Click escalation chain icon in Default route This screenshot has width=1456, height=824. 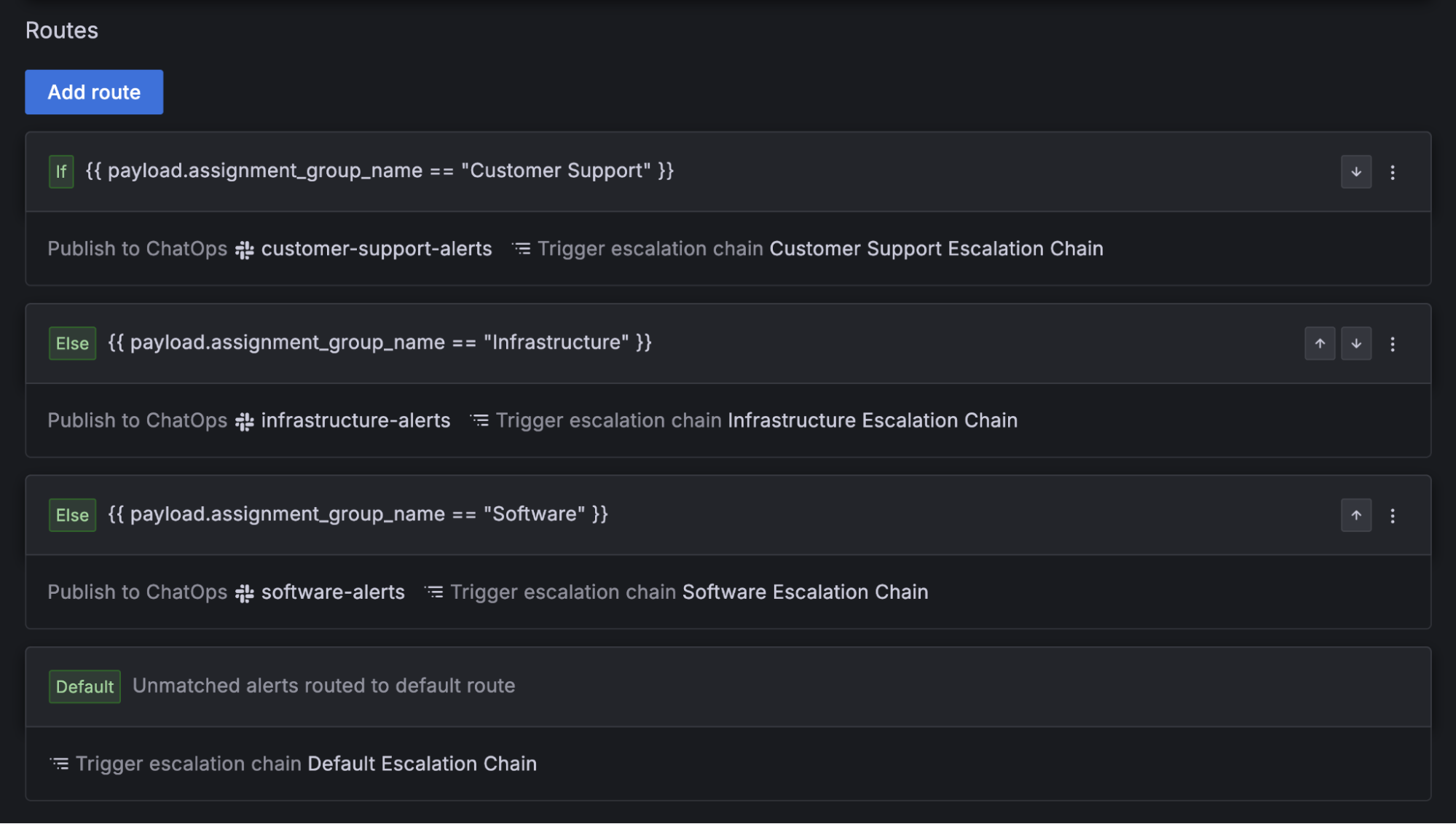click(x=60, y=764)
